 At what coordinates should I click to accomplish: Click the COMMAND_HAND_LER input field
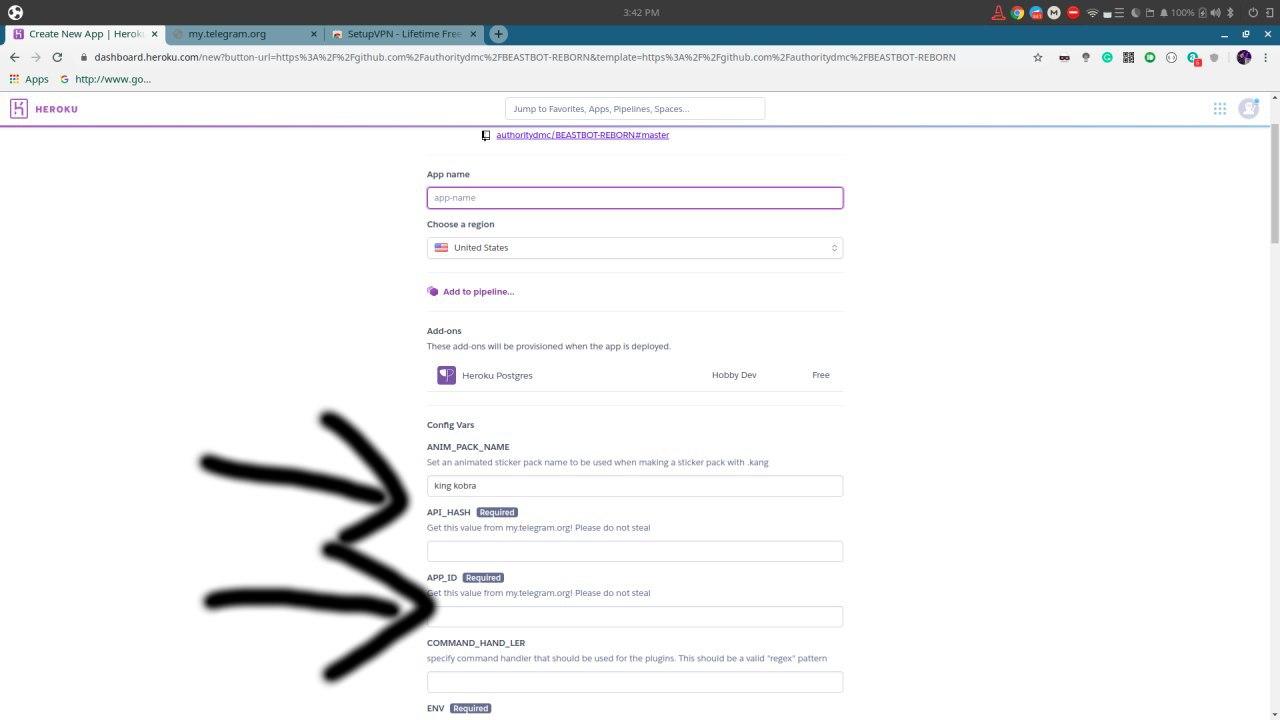point(635,682)
